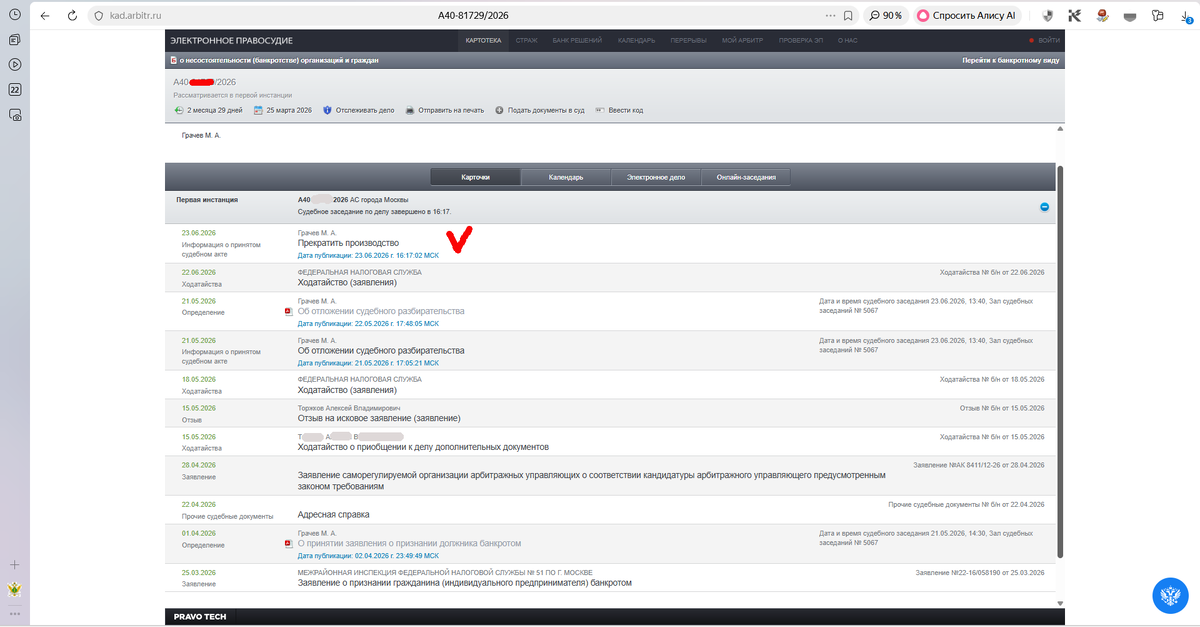The width and height of the screenshot is (1200, 627).
Task: Click the red Б bankruptcy category icon
Action: (x=174, y=60)
